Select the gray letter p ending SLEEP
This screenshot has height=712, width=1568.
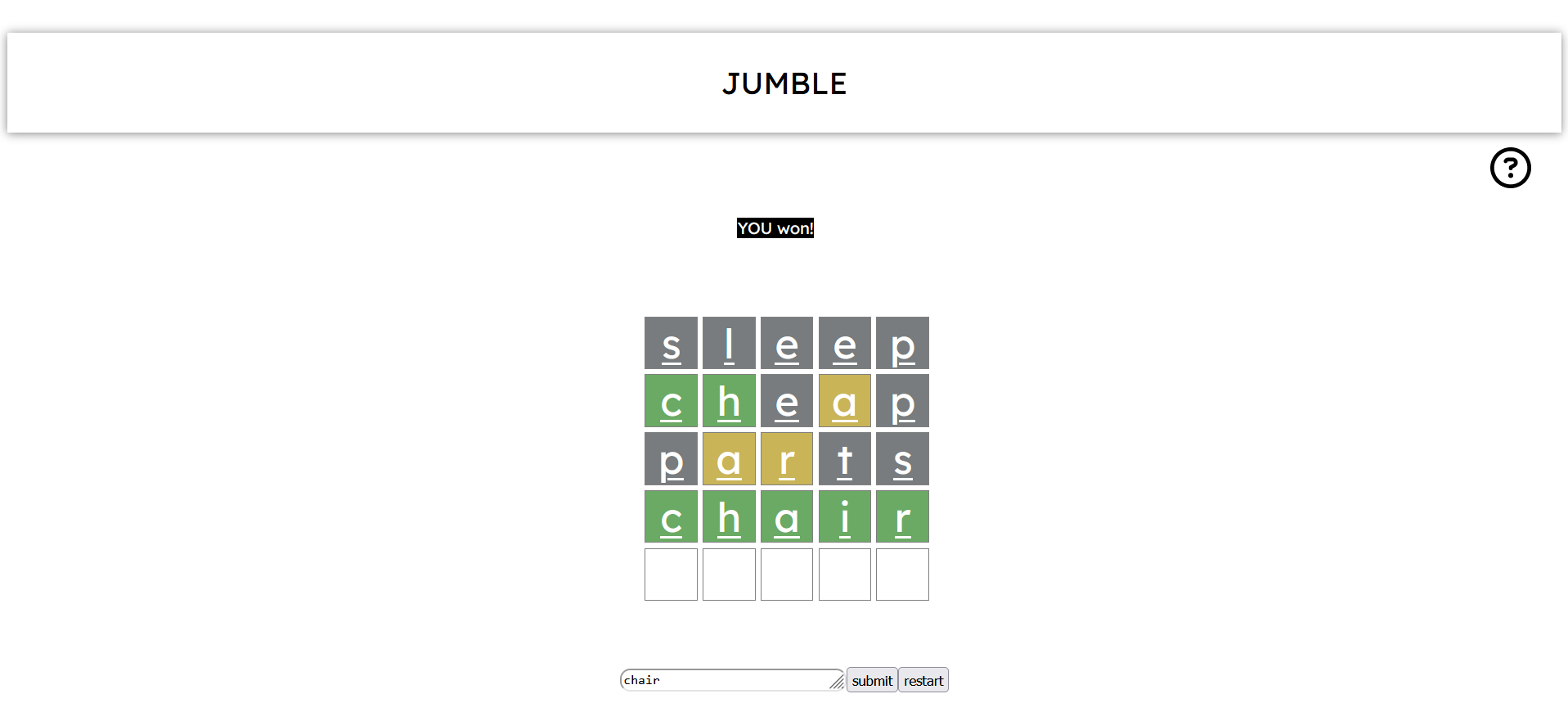[x=902, y=343]
